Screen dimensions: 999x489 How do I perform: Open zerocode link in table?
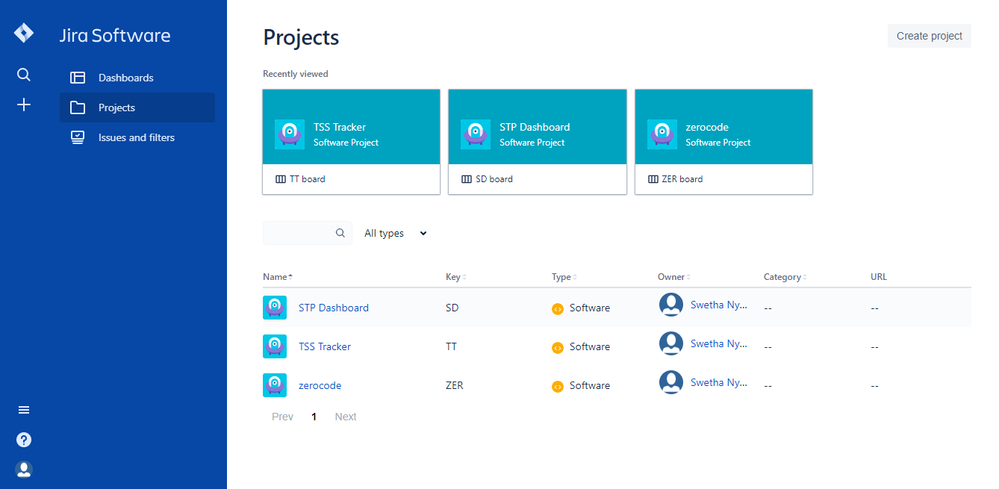(320, 385)
